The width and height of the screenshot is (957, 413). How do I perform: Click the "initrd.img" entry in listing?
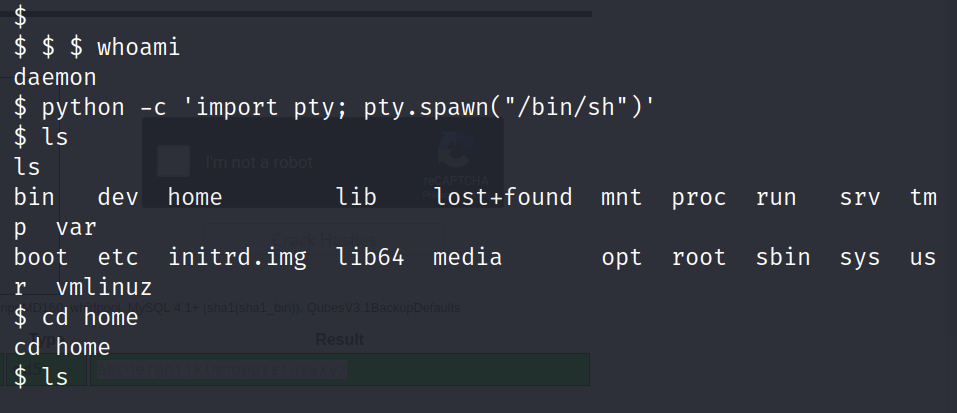click(237, 257)
